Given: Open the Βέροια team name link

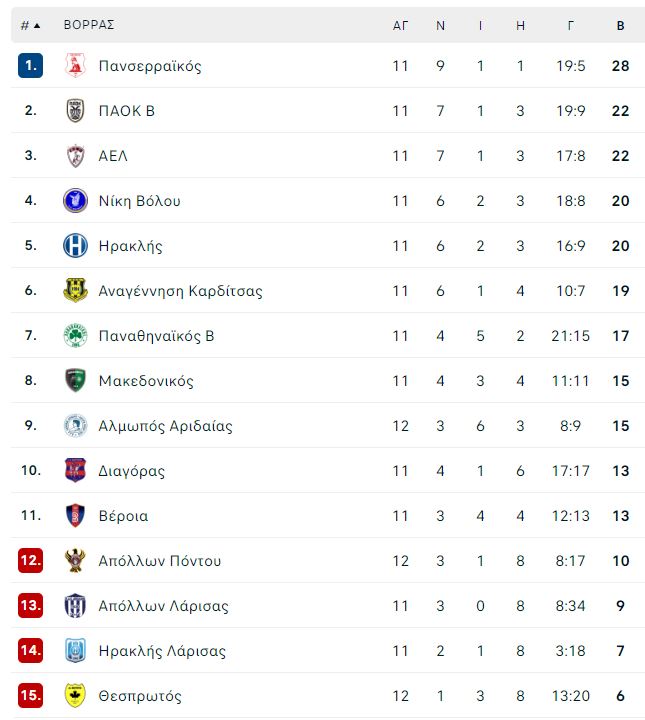Looking at the screenshot, I should 123,516.
